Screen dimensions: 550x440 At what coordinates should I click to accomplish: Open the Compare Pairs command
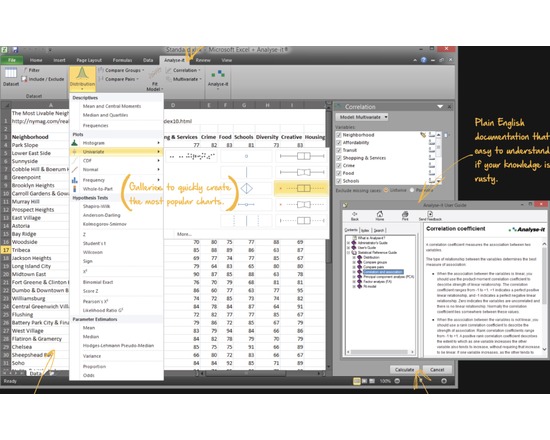tap(118, 79)
